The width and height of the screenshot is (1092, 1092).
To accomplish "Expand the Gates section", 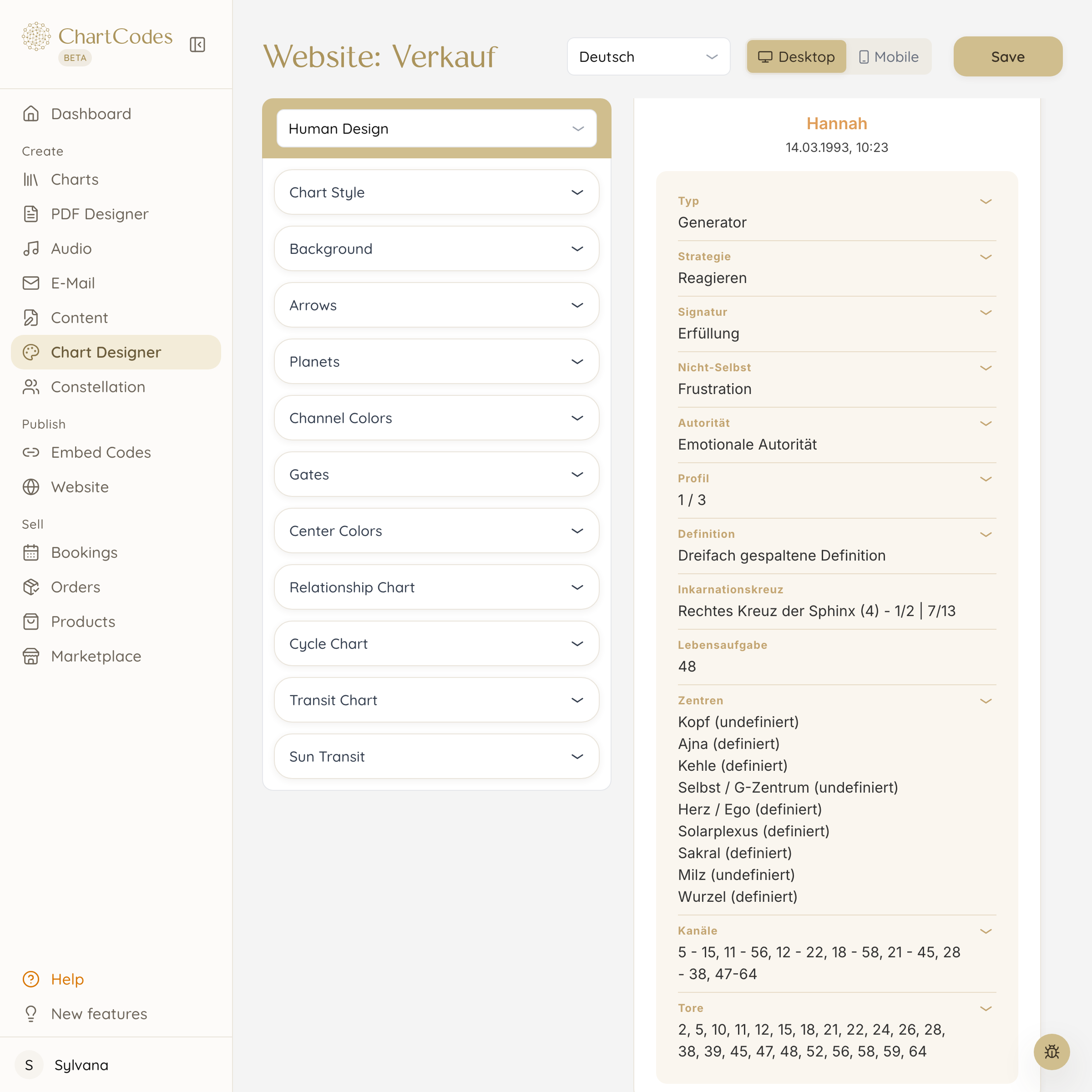I will pos(436,474).
